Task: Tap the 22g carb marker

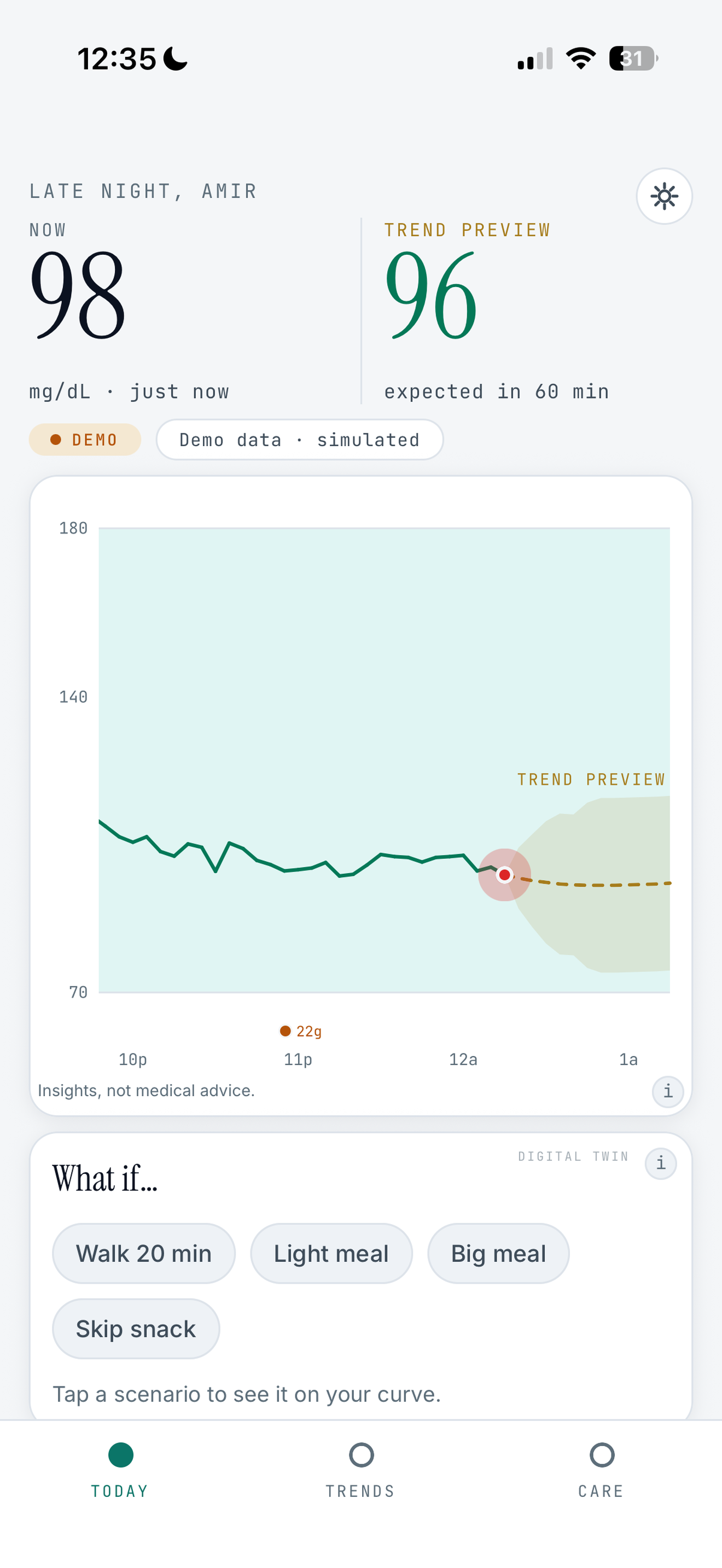Action: coord(301,1031)
